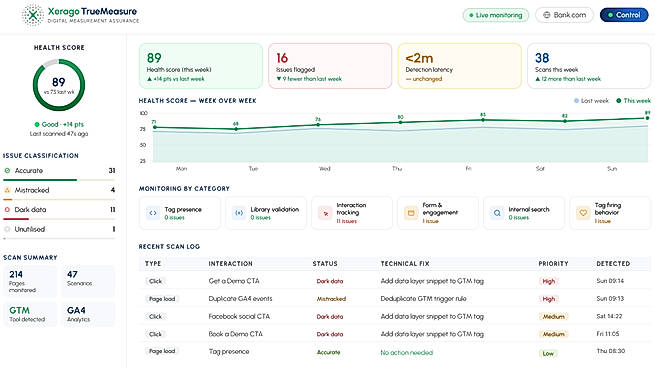Open the Detection latency card
The width and height of the screenshot is (655, 368).
tap(460, 66)
